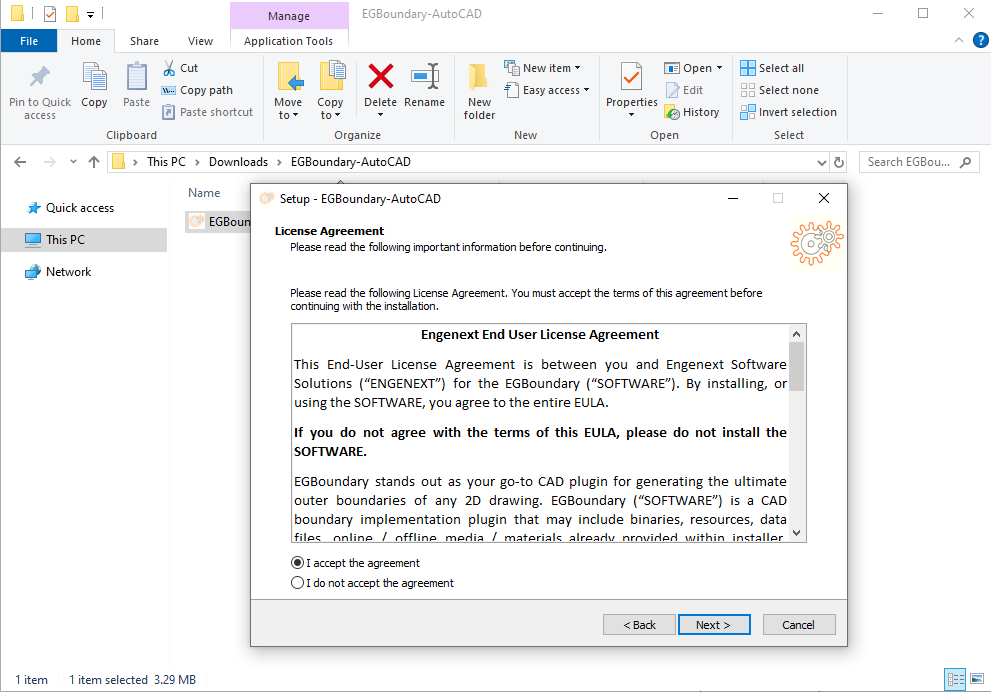This screenshot has height=692, width=991.
Task: Switch to the View tab
Action: click(200, 41)
